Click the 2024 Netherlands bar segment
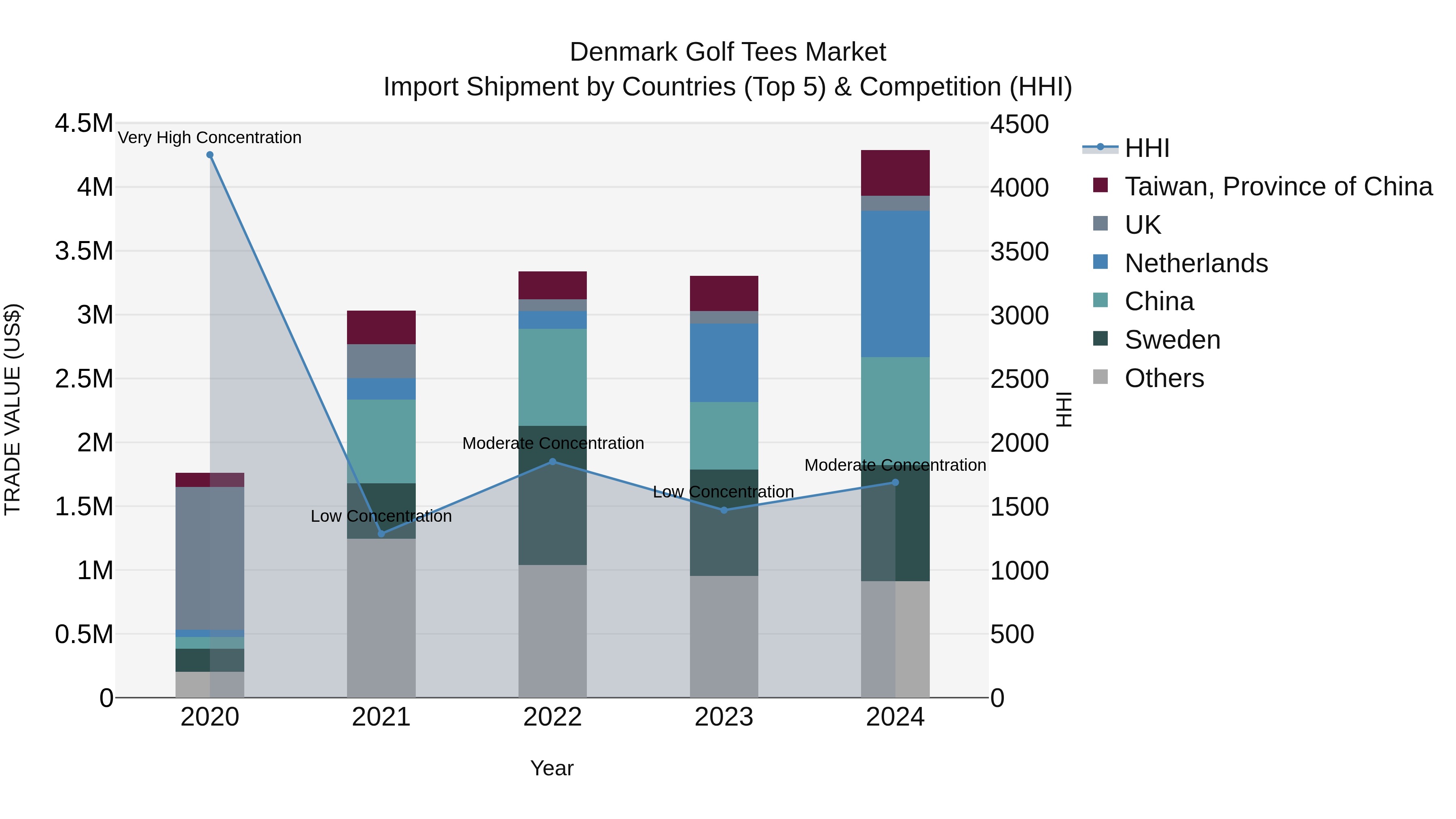 pos(895,284)
